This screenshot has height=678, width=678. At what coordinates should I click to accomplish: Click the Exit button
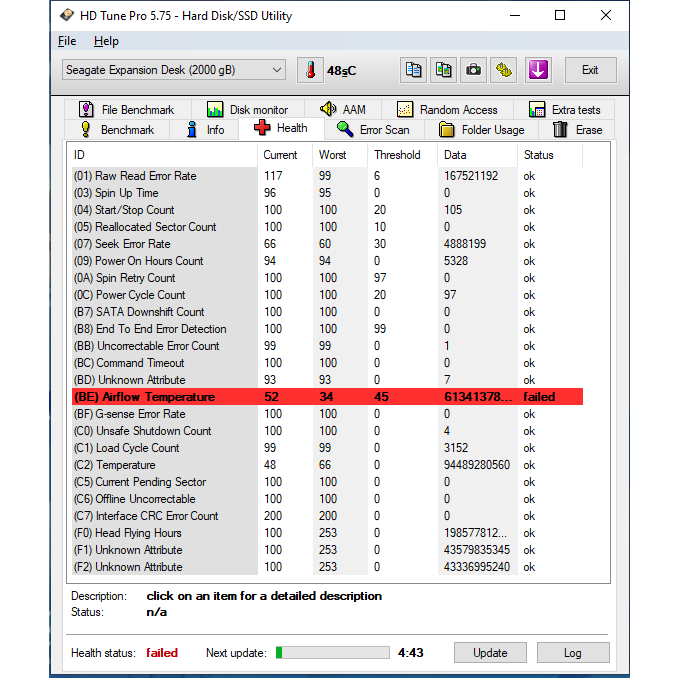[x=590, y=70]
